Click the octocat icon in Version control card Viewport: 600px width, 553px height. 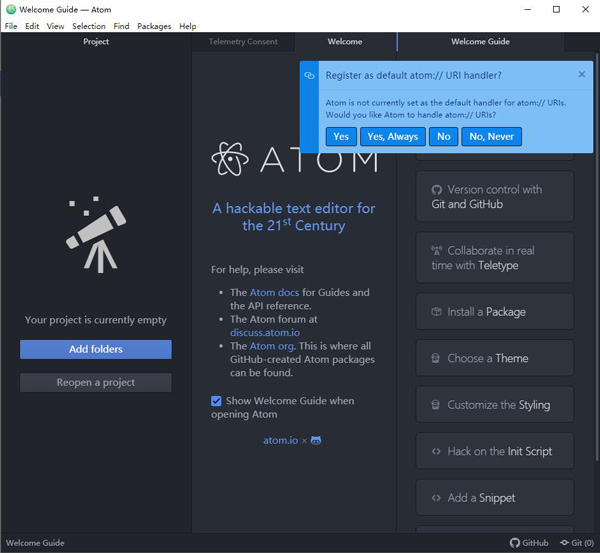437,190
